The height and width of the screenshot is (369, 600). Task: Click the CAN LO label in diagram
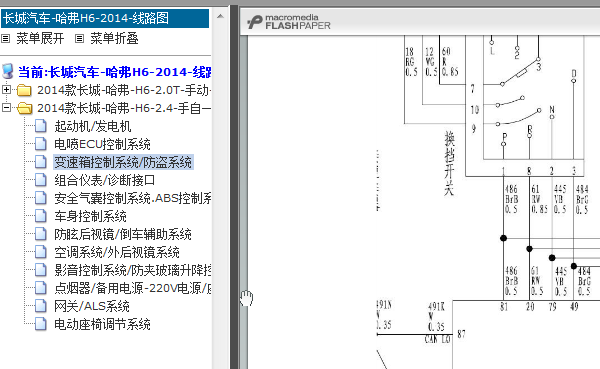pyautogui.click(x=437, y=339)
